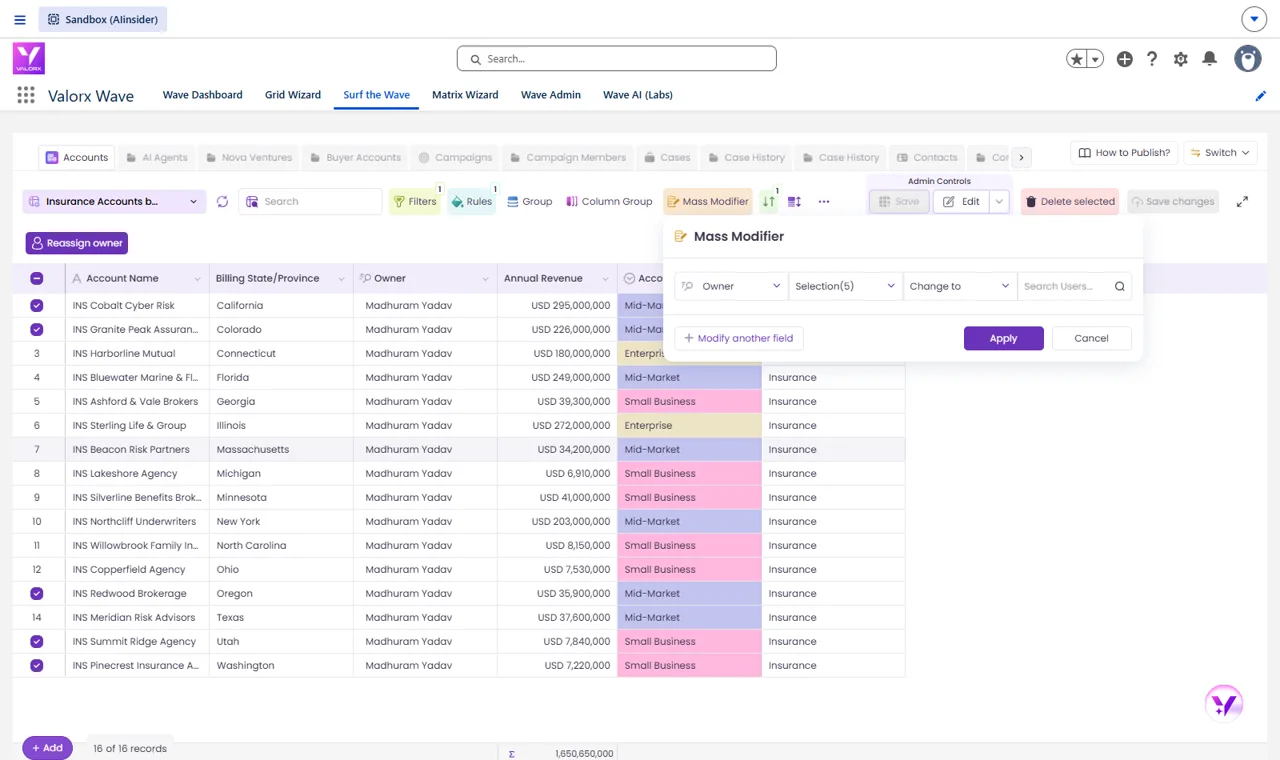Click the Valorx logo
1280x760 pixels.
pyautogui.click(x=29, y=58)
